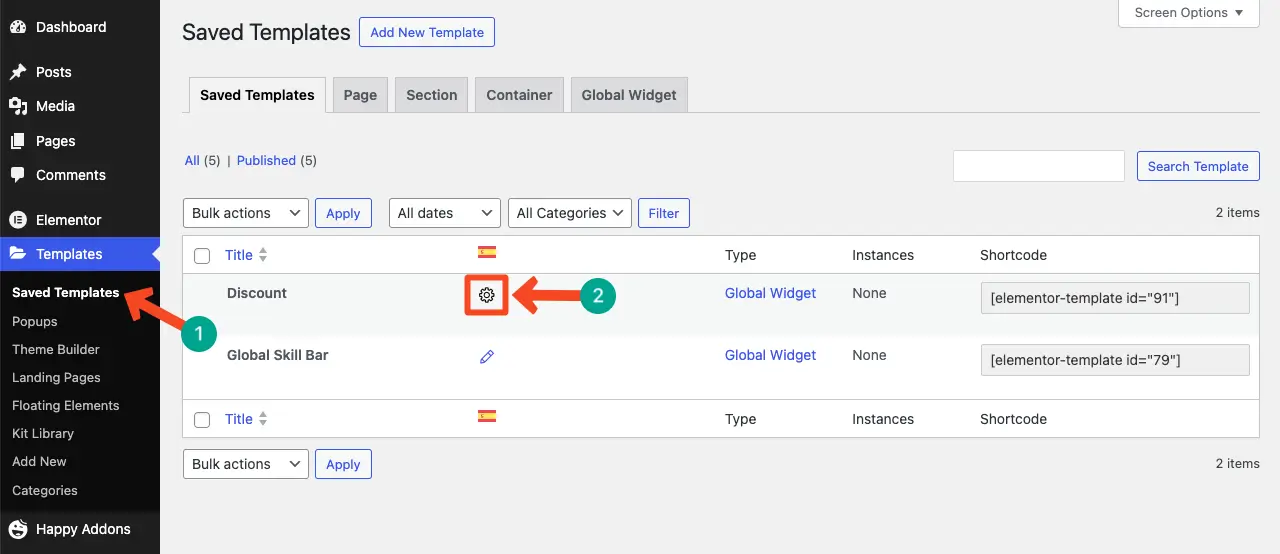The image size is (1280, 554).
Task: Click the Happy Addons smiley icon
Action: 18,529
